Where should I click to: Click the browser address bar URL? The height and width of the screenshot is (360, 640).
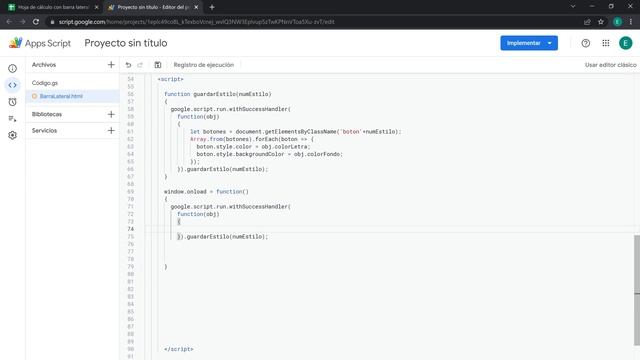196,22
